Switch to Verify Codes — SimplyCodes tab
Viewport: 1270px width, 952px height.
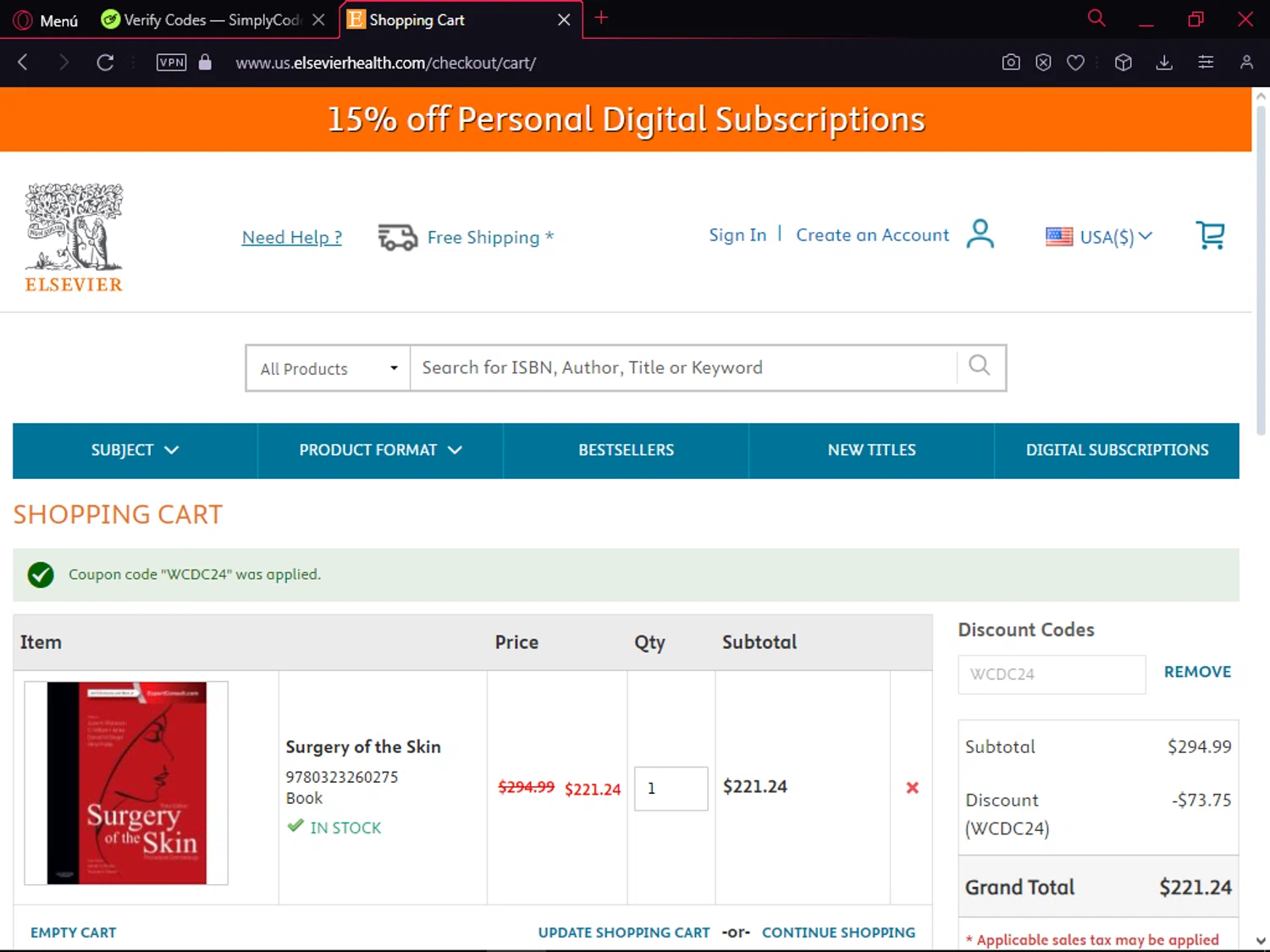[203, 19]
